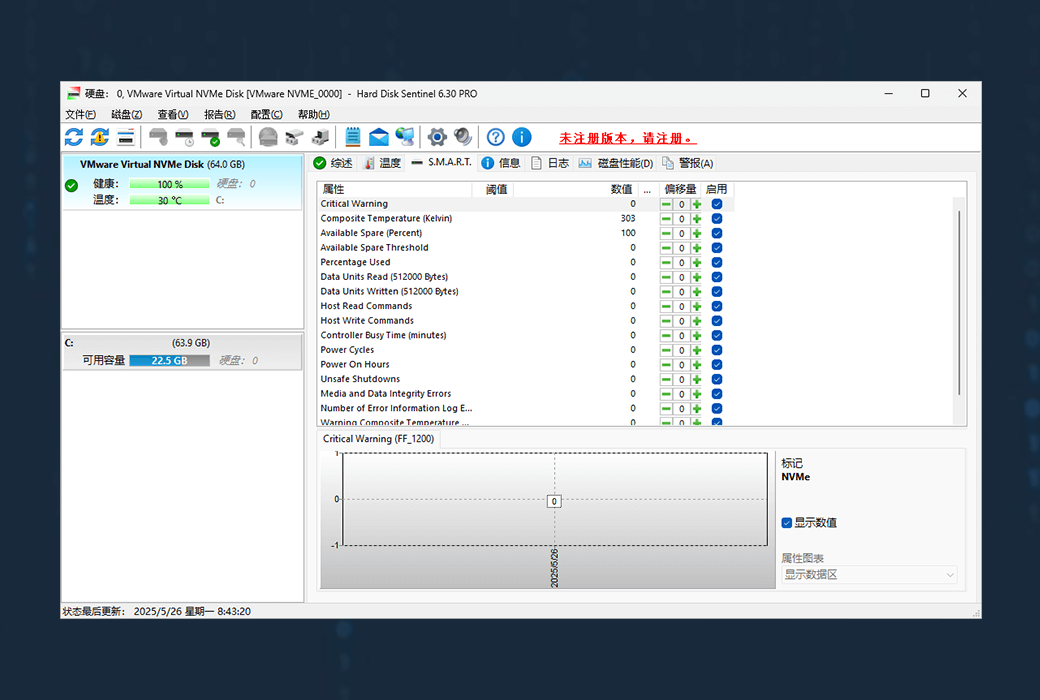Click the server disk icon before notepad

click(x=320, y=137)
